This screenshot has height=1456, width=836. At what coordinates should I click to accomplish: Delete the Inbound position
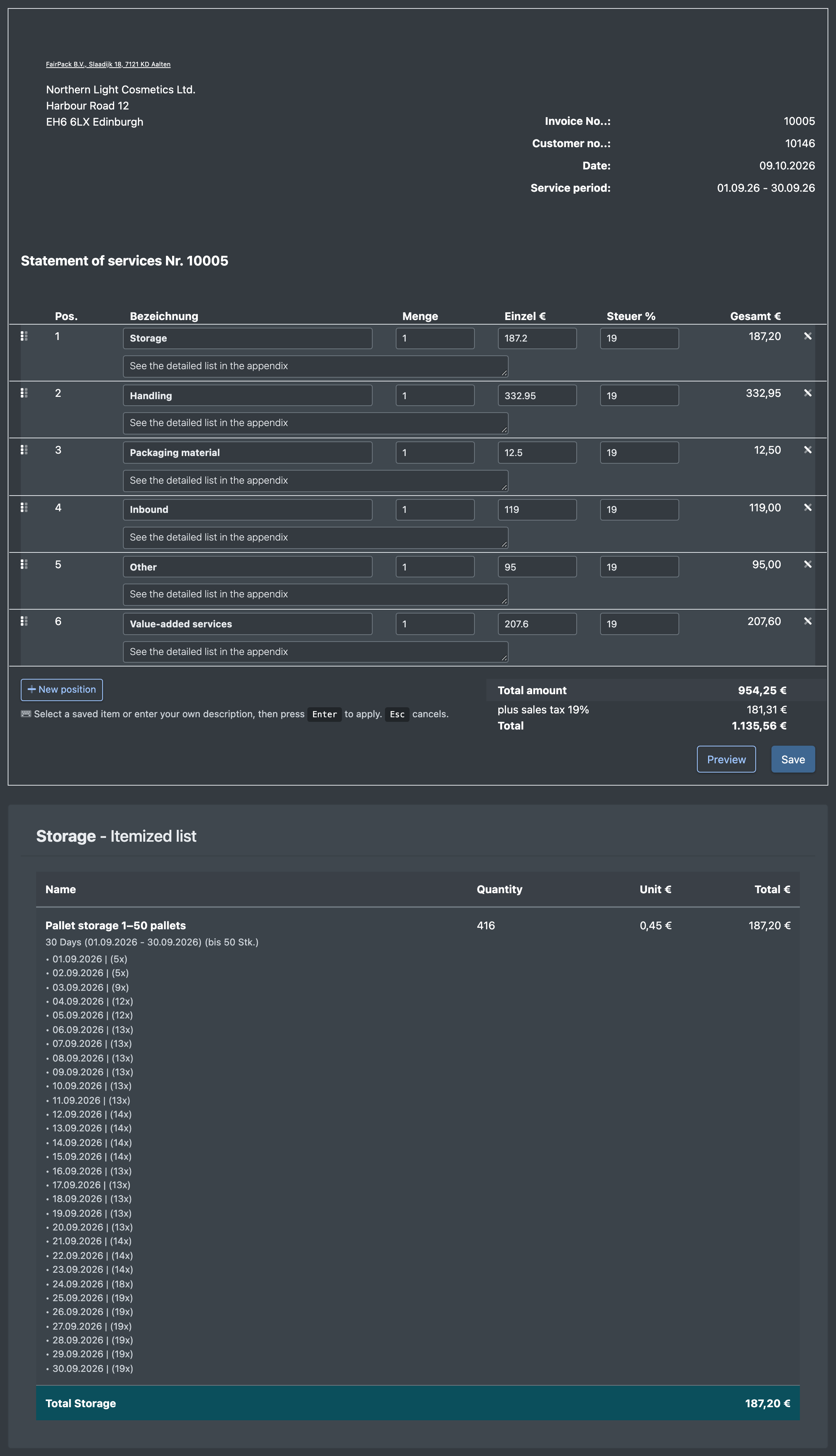click(807, 507)
